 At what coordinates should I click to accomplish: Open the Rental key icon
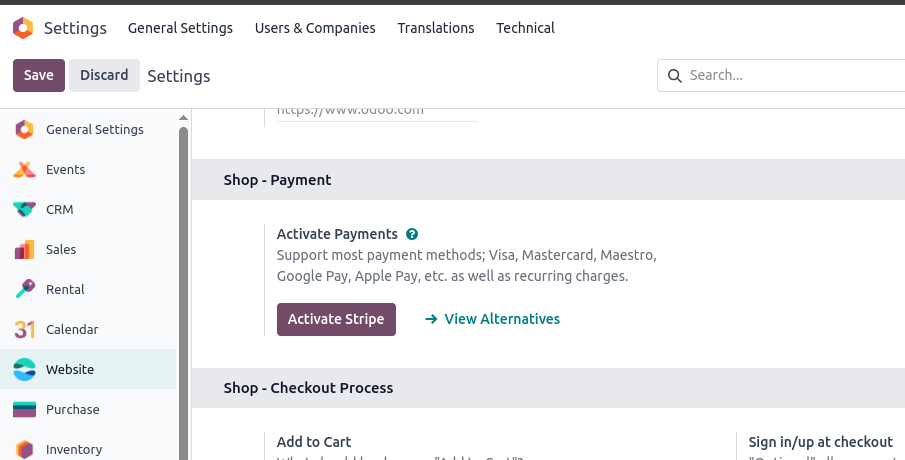[x=24, y=289]
